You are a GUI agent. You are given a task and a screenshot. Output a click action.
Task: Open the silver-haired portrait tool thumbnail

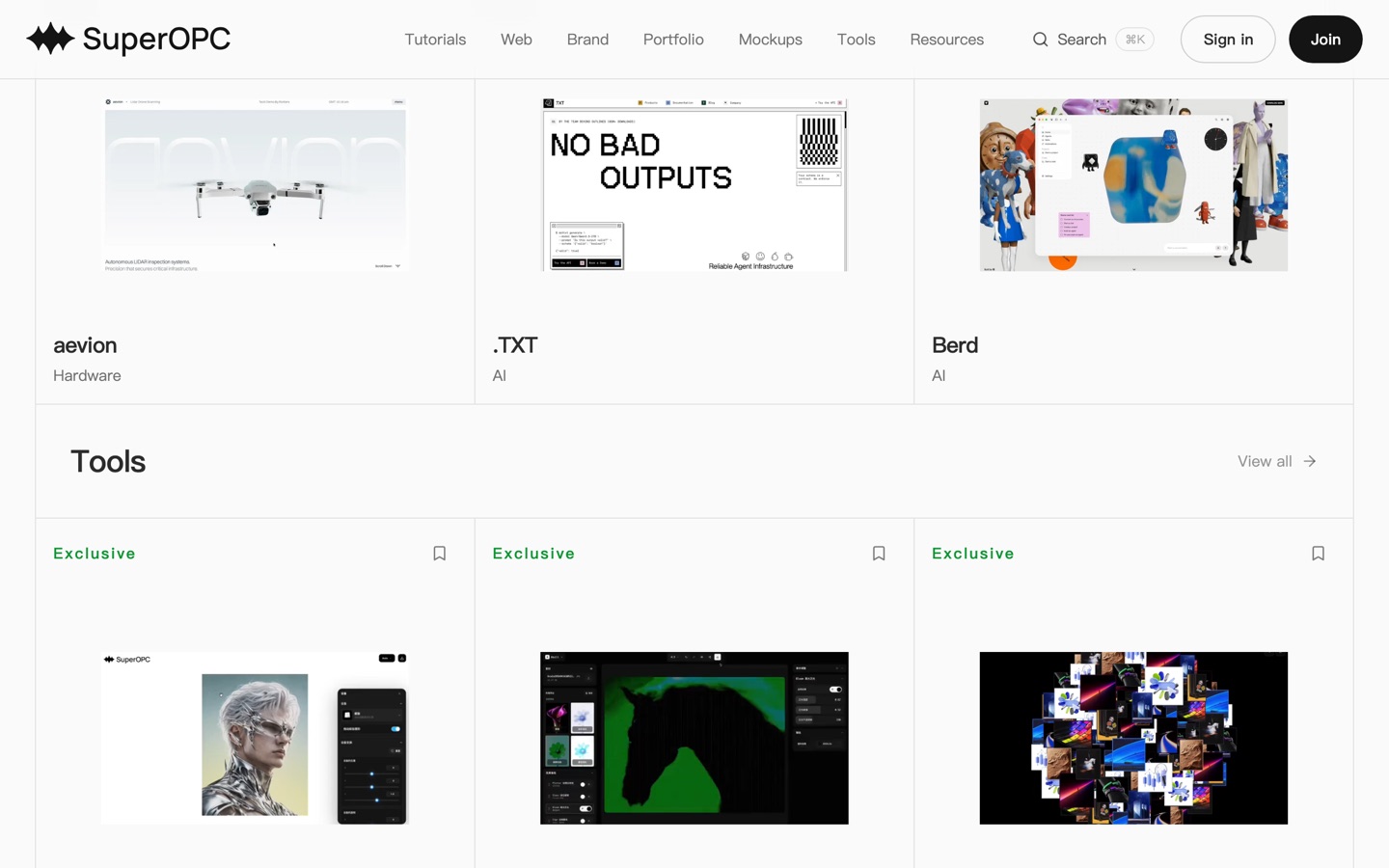coord(255,738)
